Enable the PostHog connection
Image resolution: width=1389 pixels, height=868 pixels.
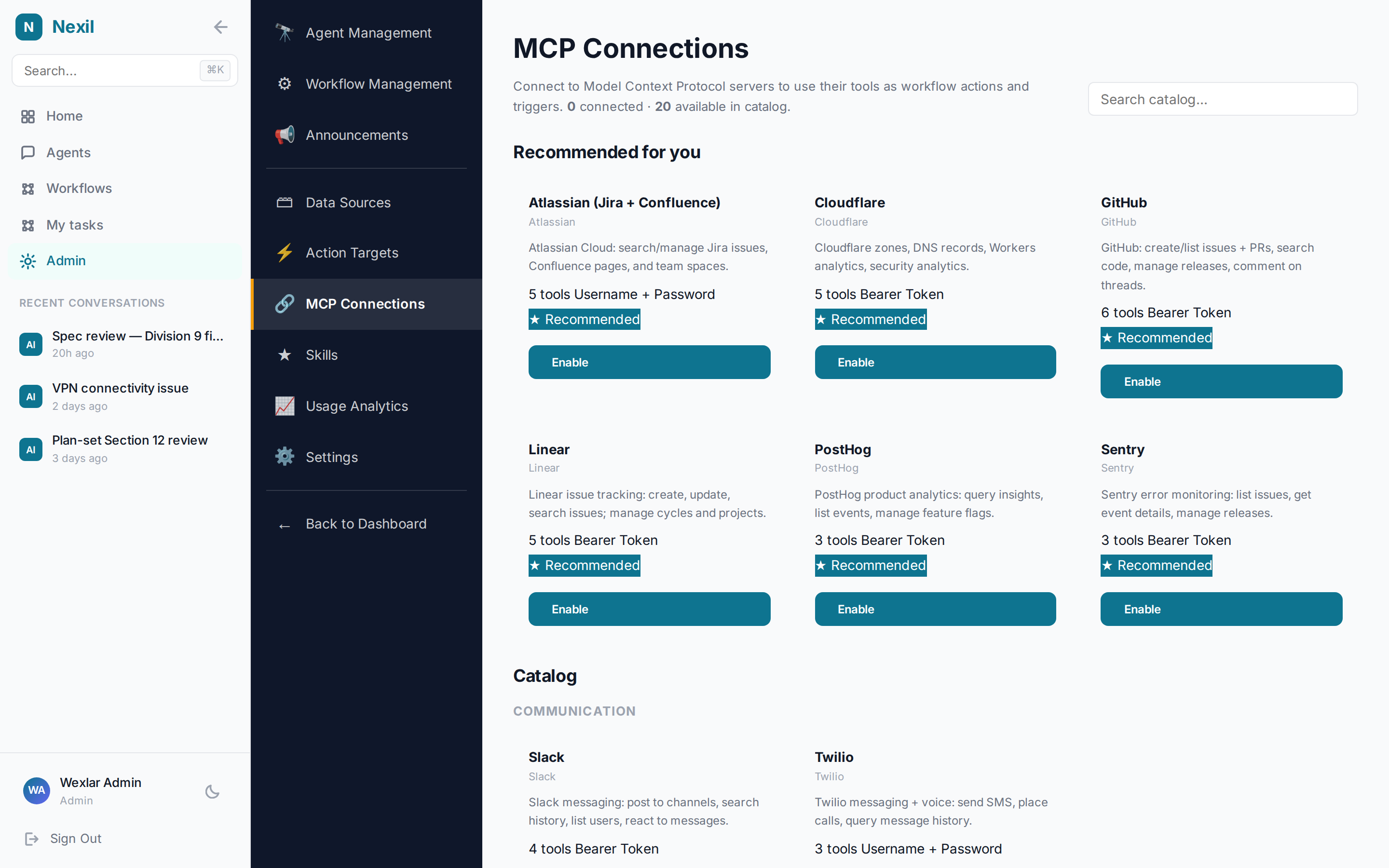pyautogui.click(x=935, y=609)
